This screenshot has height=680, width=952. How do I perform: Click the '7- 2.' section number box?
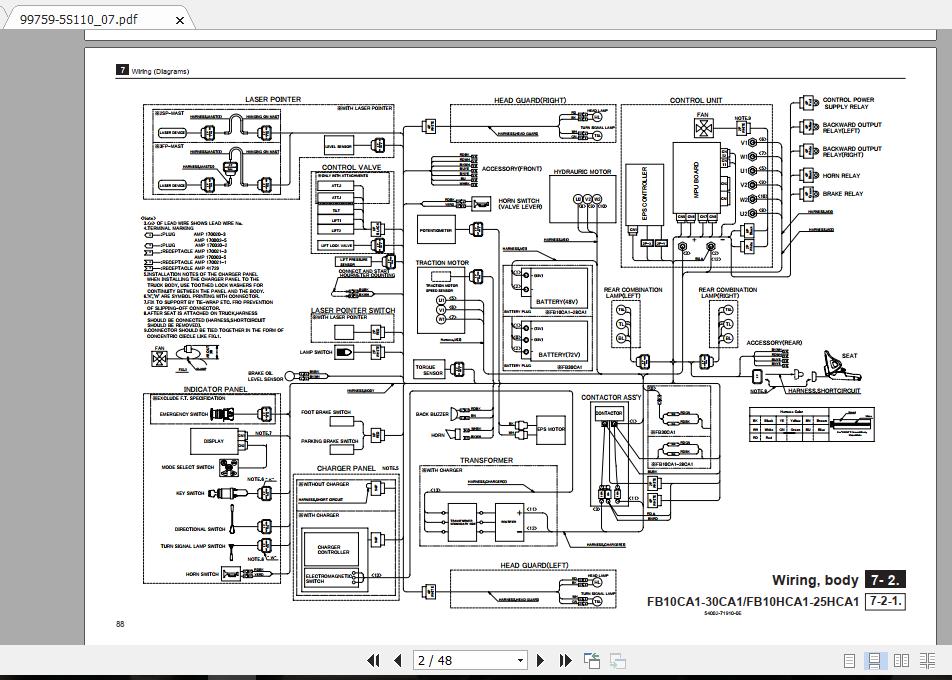click(x=885, y=580)
